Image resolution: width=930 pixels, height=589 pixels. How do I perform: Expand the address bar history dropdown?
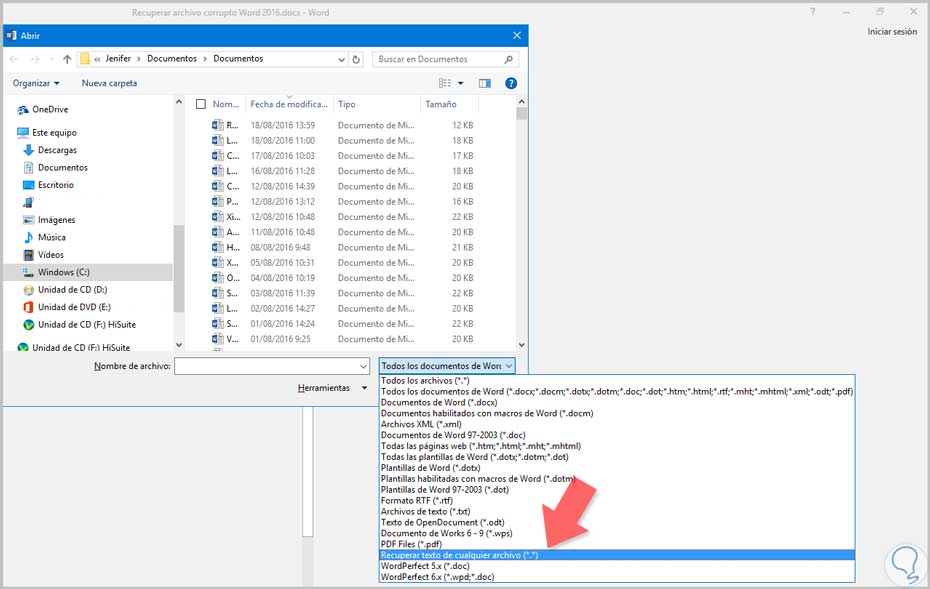(x=342, y=59)
